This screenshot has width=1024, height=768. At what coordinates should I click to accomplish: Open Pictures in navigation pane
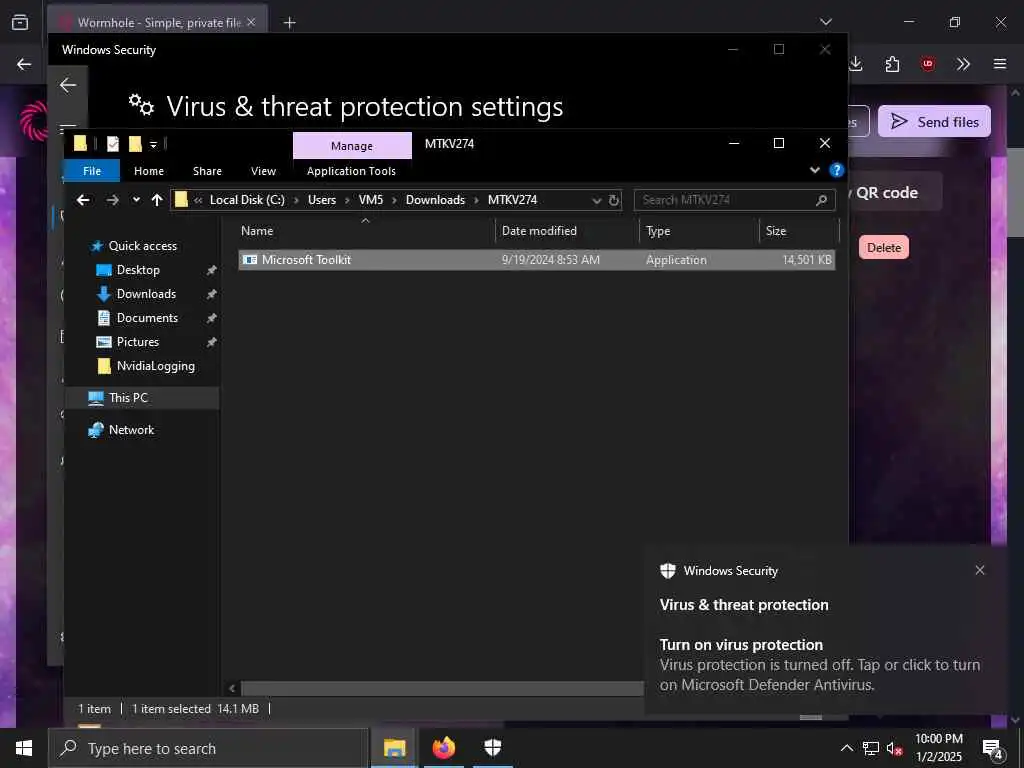(137, 342)
